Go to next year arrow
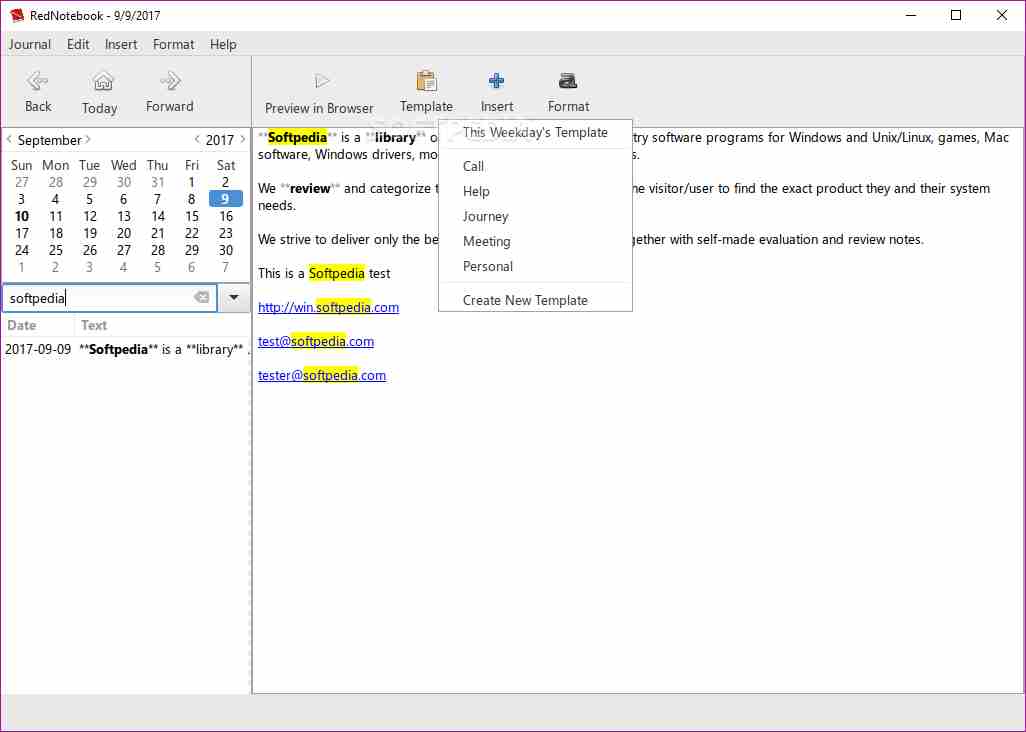The height and width of the screenshot is (732, 1026). 243,139
